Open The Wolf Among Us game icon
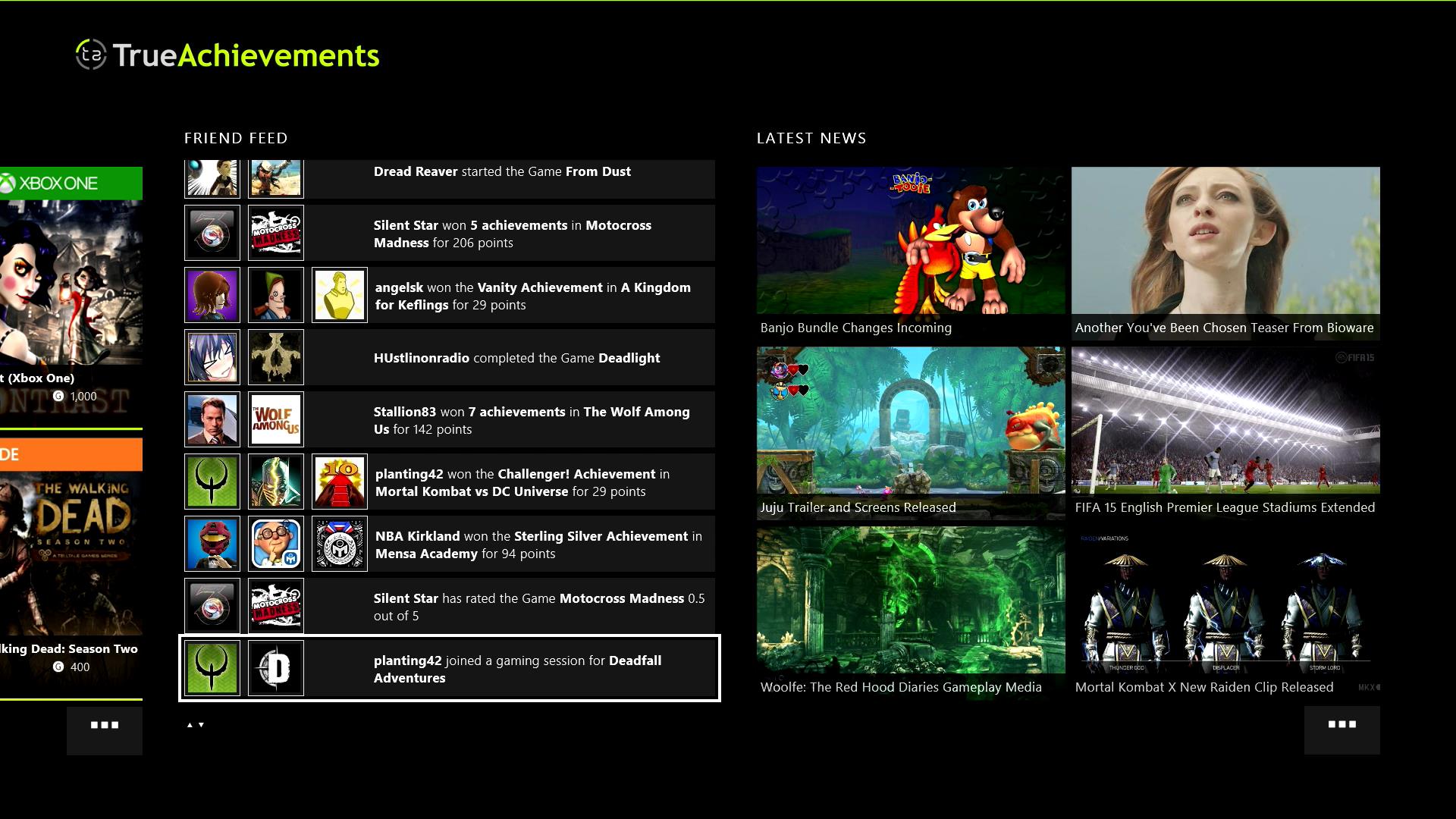This screenshot has width=1456, height=819. [x=276, y=419]
